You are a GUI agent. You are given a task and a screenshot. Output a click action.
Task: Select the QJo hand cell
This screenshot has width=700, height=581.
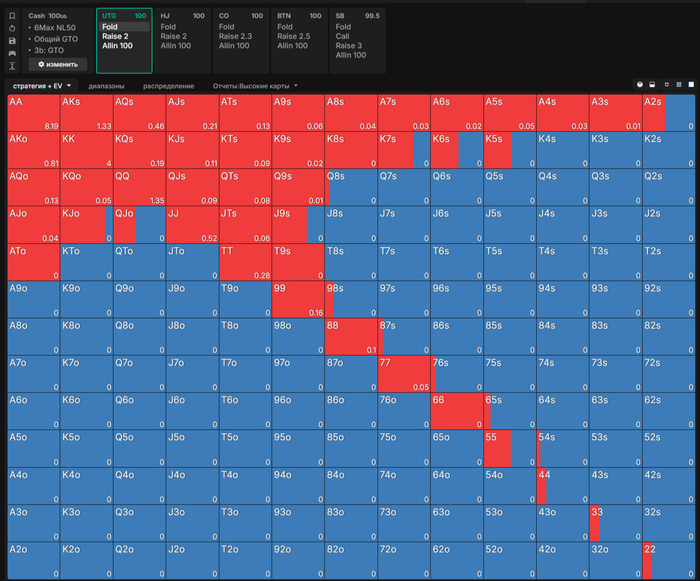140,225
